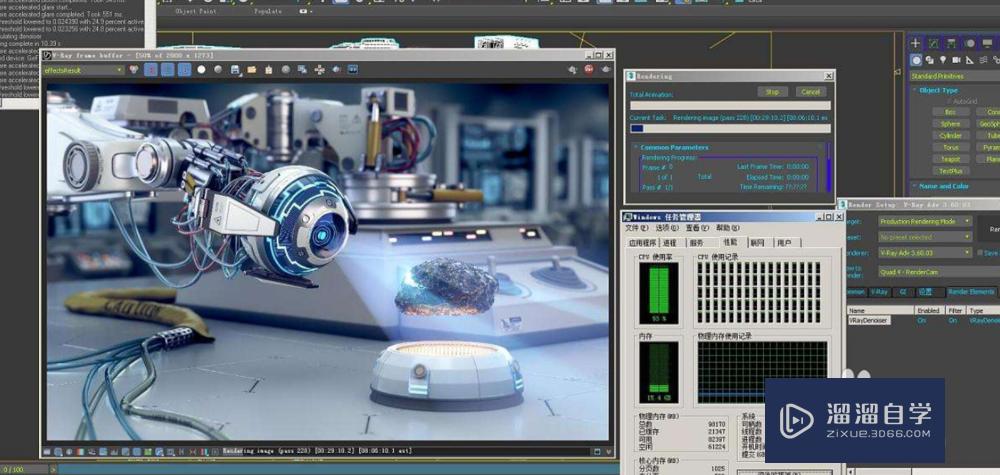Click Stop in the Rendering dialog
Viewport: 1000px width, 475px height.
click(772, 92)
